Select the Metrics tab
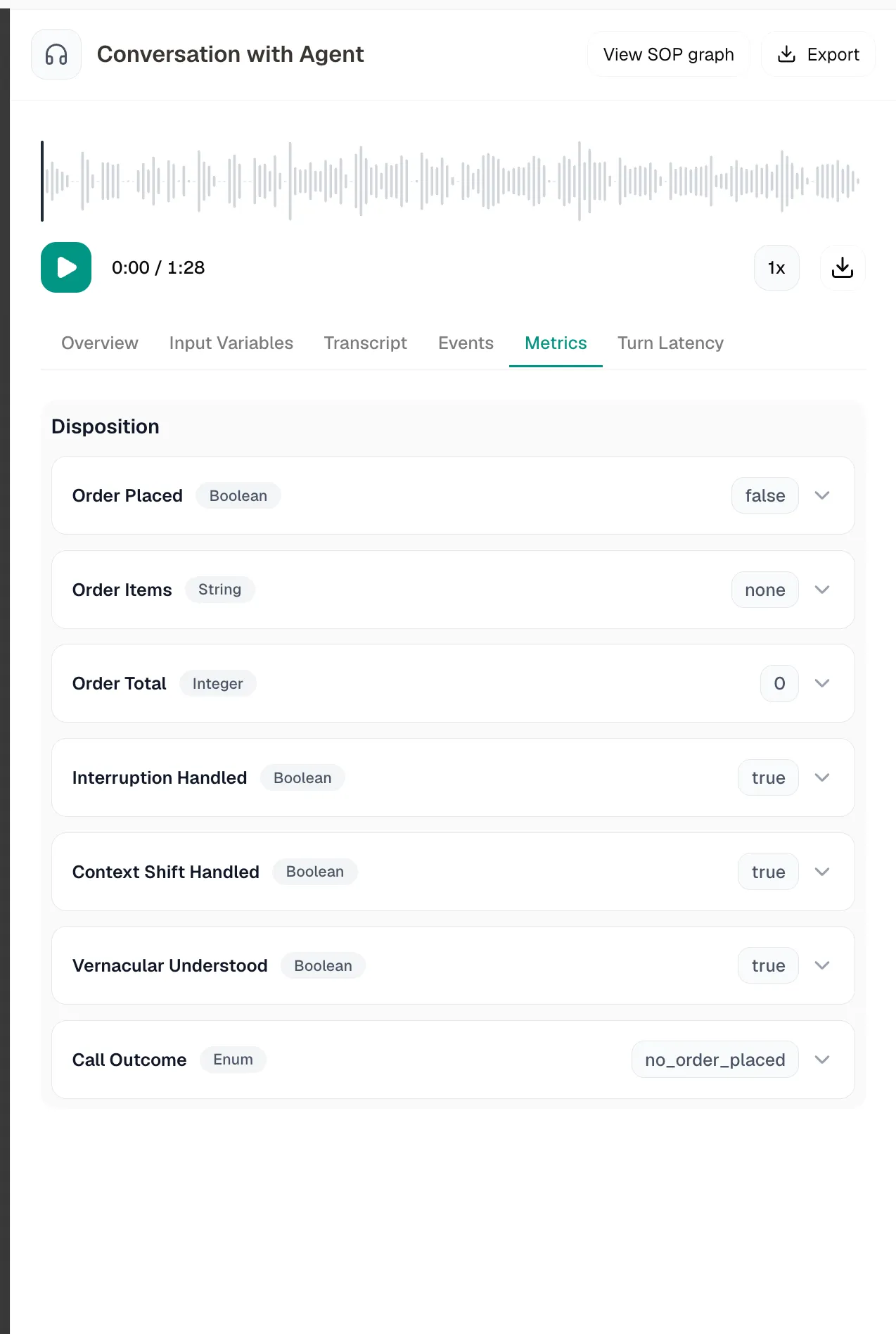 coord(556,343)
